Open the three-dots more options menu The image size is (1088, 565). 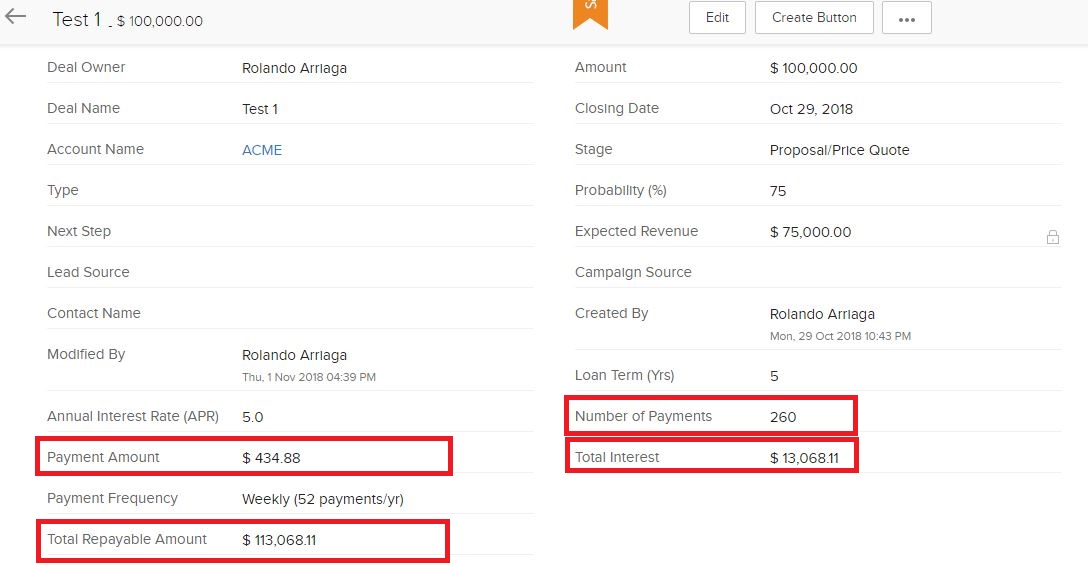[x=906, y=18]
